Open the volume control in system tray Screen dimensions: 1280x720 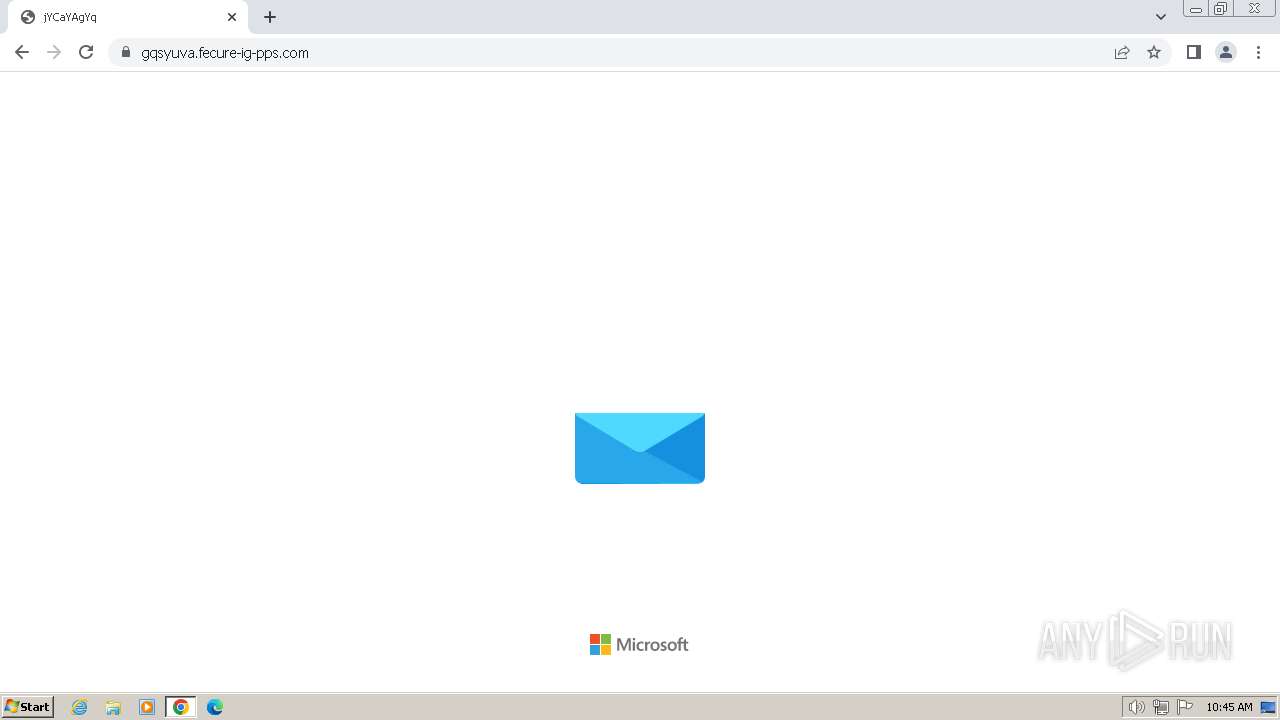pyautogui.click(x=1136, y=707)
